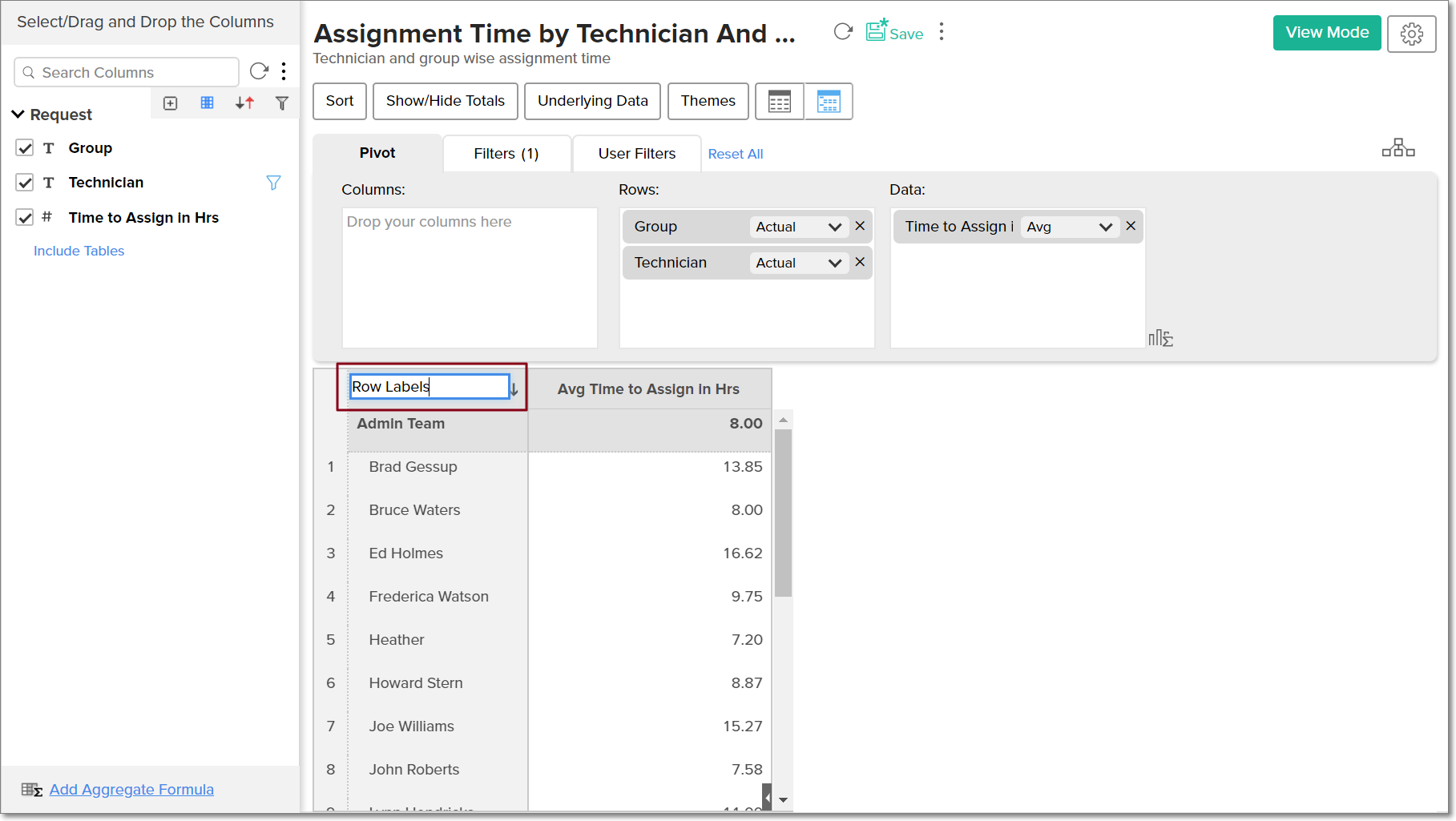Image resolution: width=1456 pixels, height=821 pixels.
Task: Toggle the Time to Assign in Hrs checkbox
Action: 25,218
